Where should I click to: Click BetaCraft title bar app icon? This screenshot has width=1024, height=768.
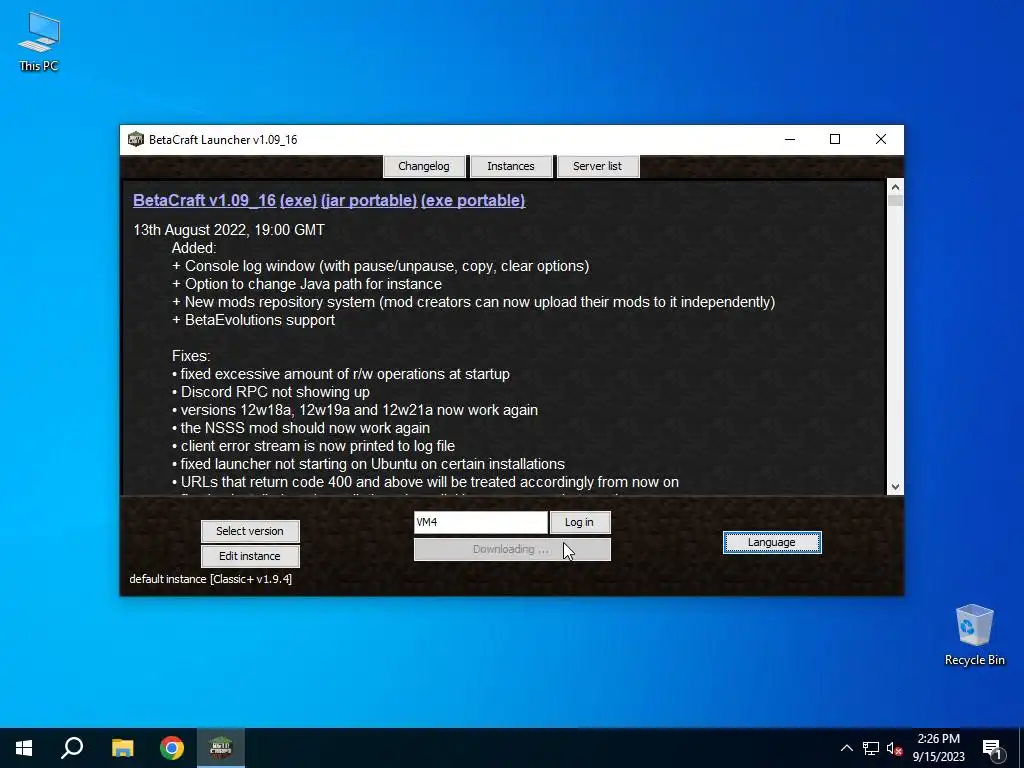[x=135, y=139]
